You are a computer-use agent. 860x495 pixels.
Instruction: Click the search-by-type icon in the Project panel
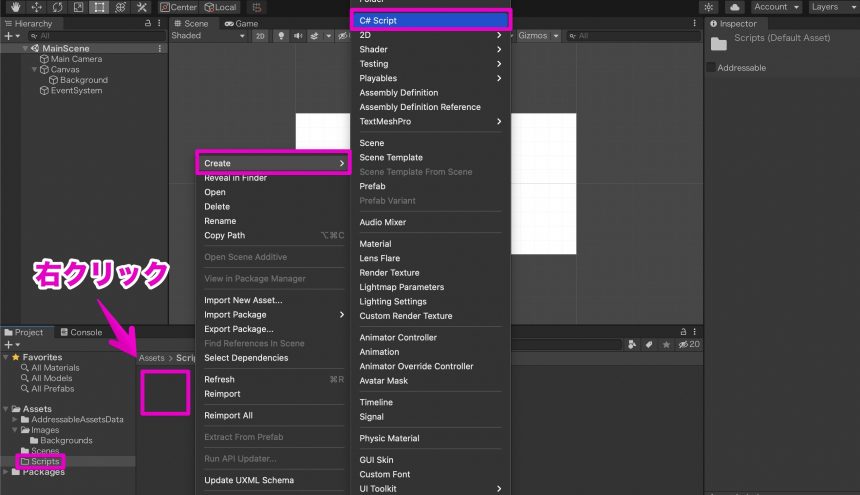[x=632, y=344]
